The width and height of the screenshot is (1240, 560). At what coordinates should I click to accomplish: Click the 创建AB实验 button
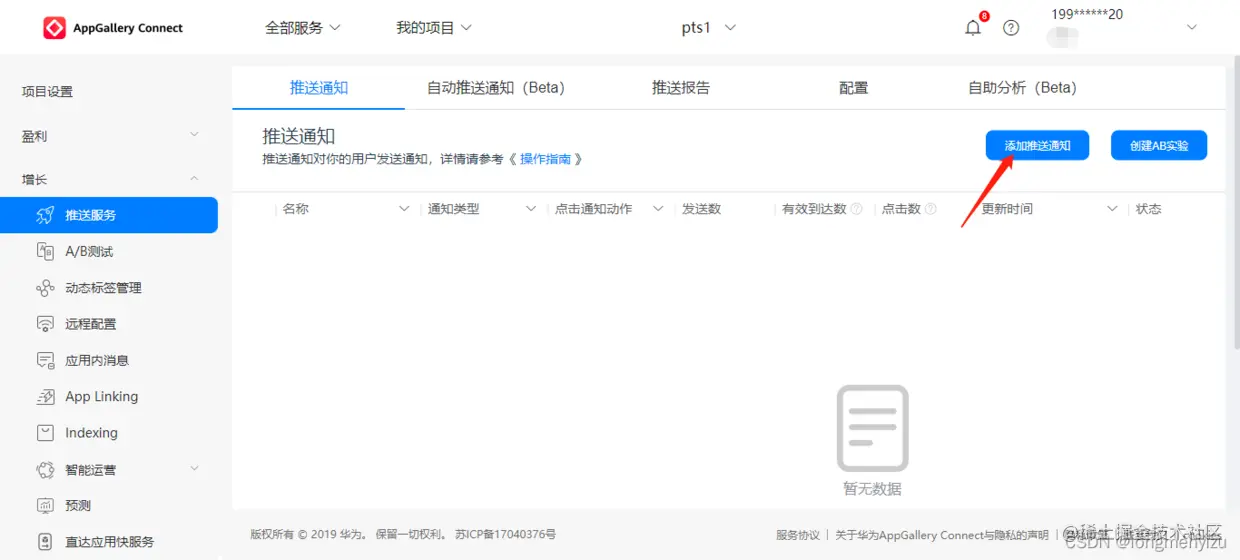(1159, 145)
